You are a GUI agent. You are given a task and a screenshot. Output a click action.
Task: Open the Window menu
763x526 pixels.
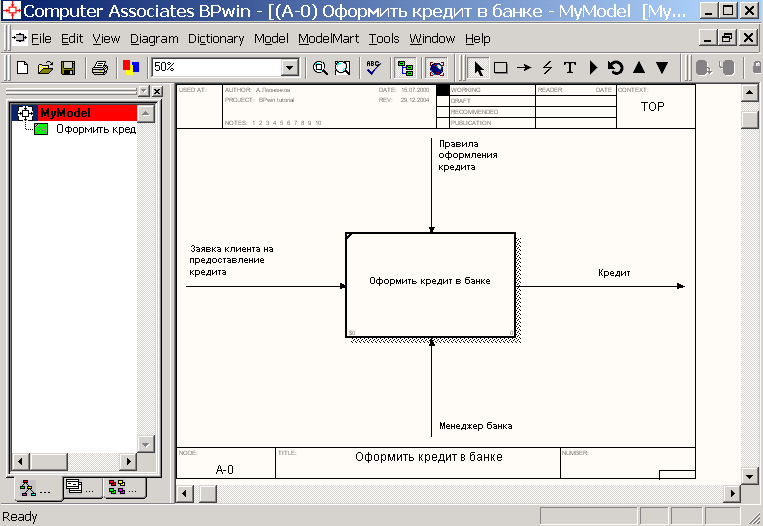pyautogui.click(x=432, y=38)
